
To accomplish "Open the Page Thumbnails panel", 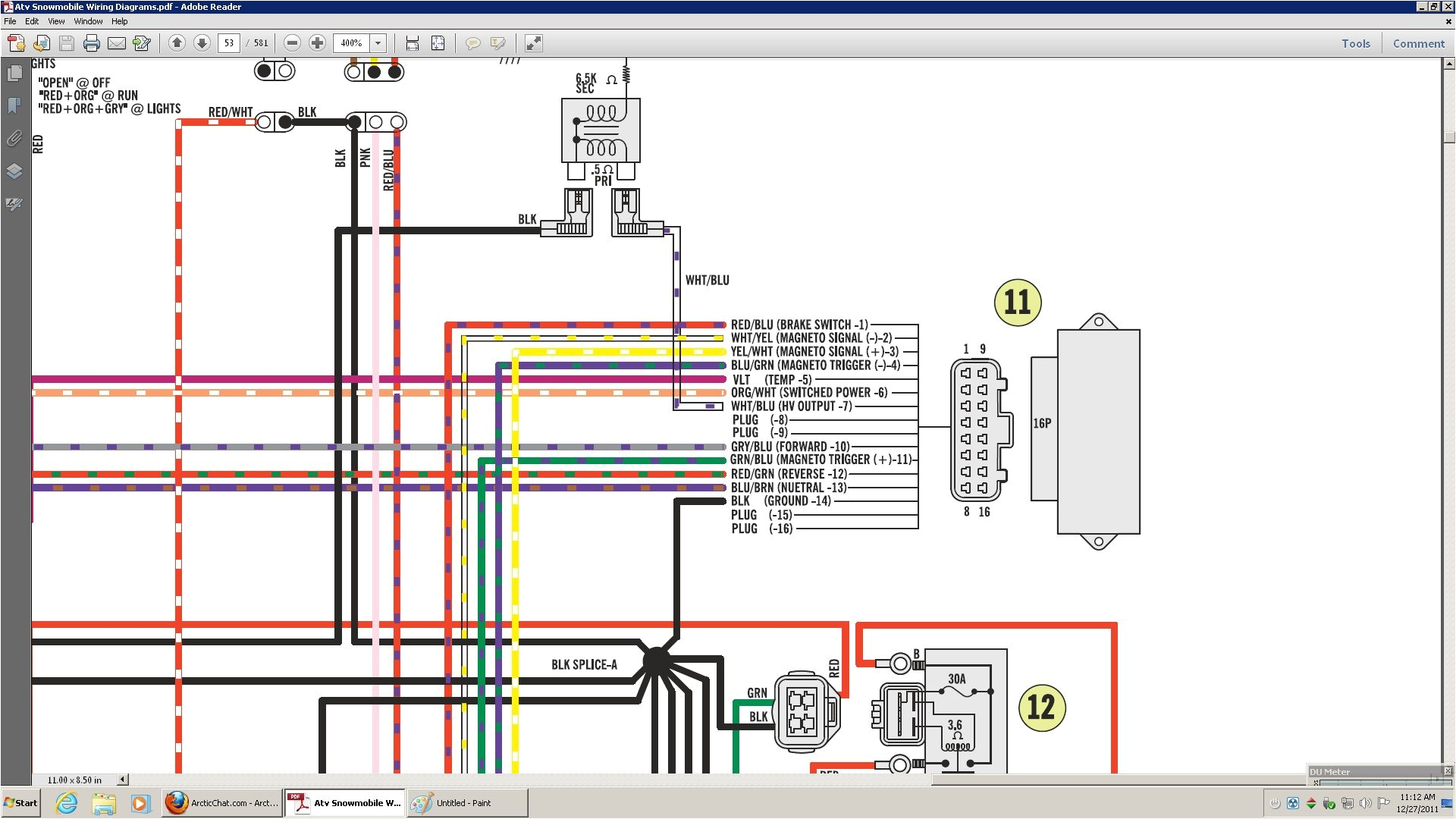I will [x=15, y=74].
